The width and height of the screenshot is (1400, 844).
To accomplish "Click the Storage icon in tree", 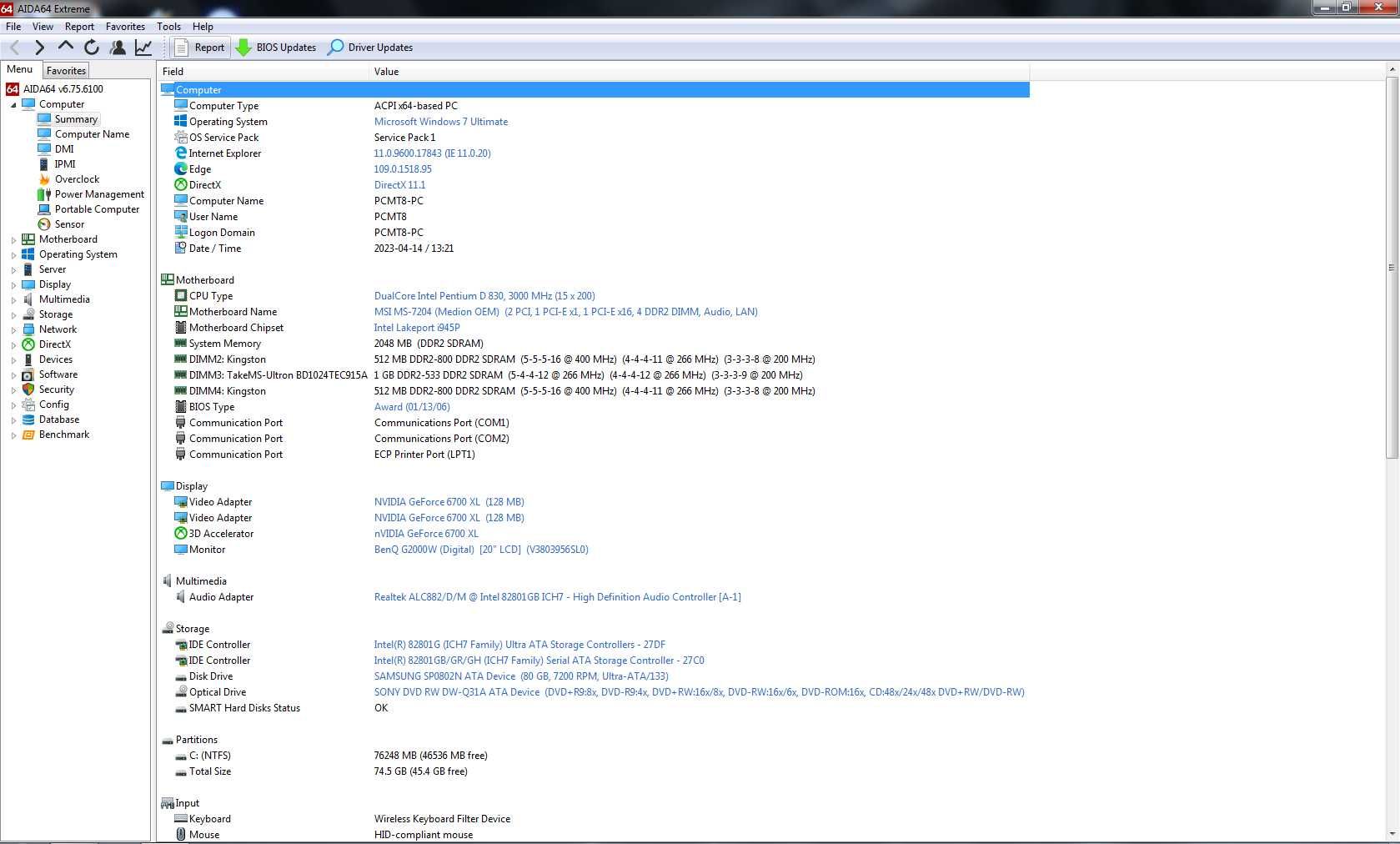I will (28, 314).
